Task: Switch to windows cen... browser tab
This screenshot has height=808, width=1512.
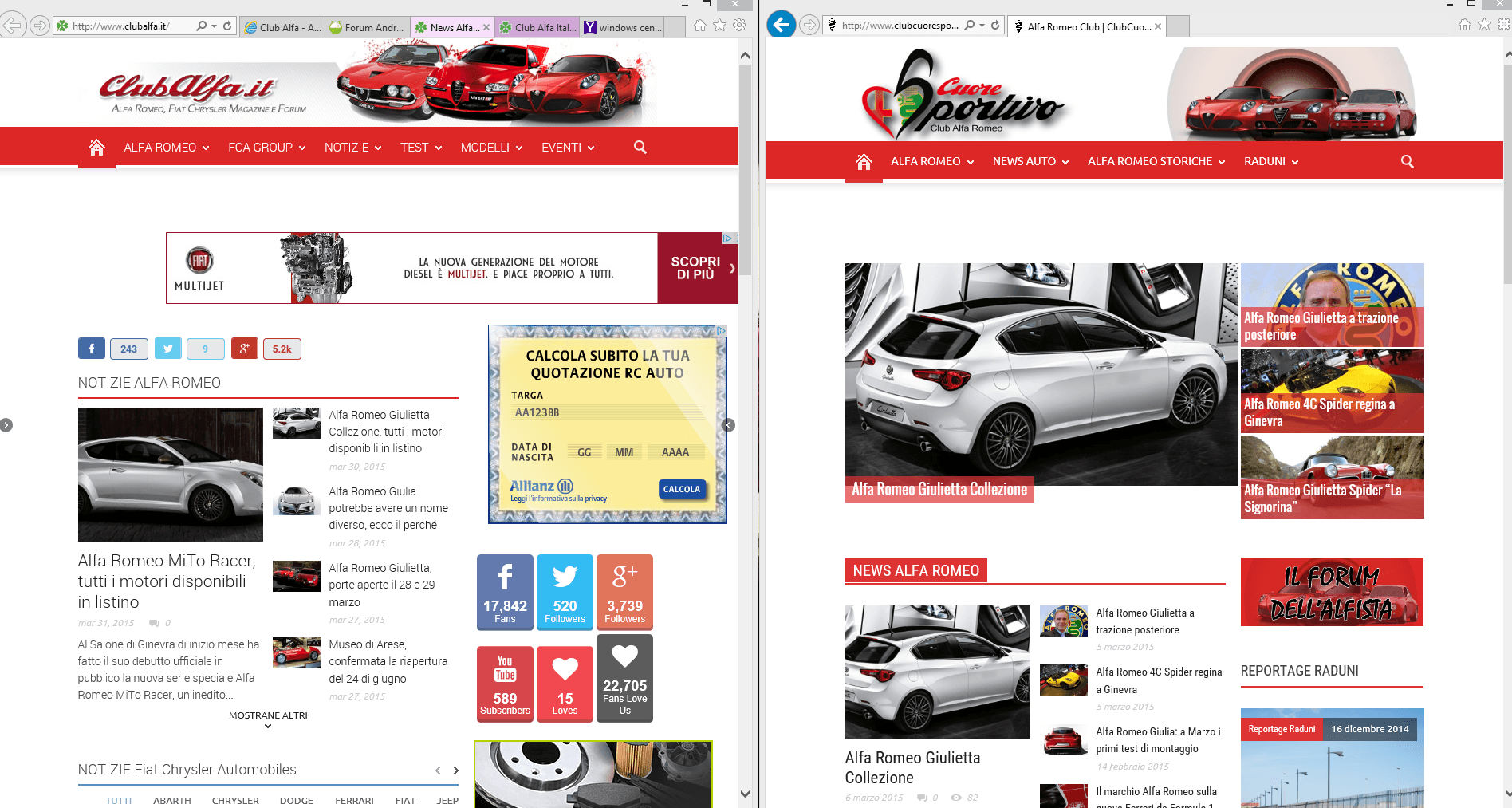Action: 623,27
